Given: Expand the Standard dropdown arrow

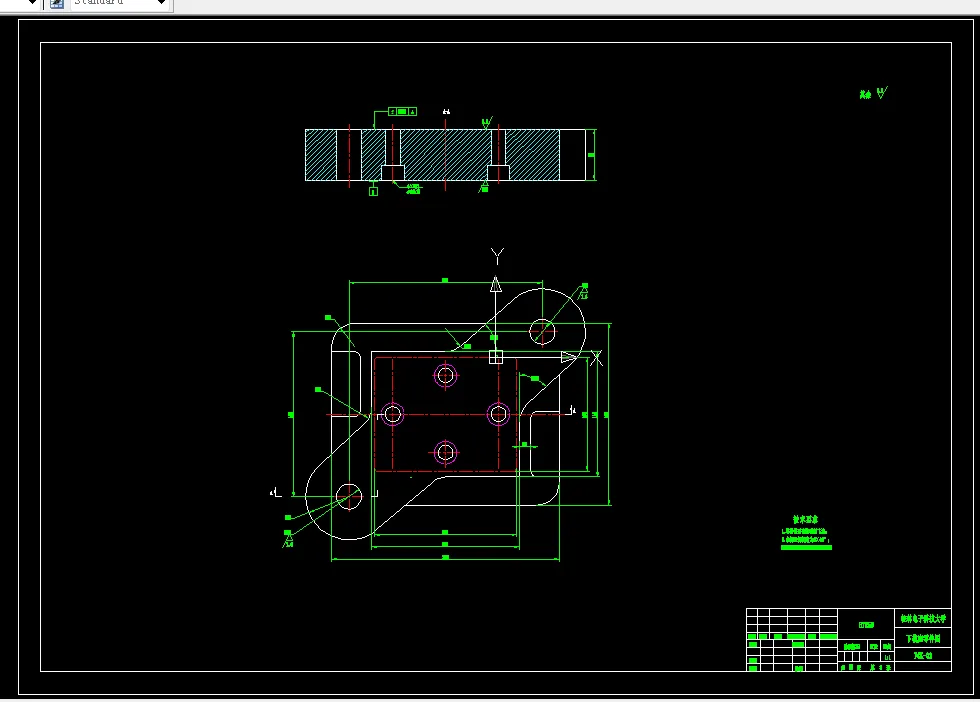Looking at the screenshot, I should pos(161,3).
